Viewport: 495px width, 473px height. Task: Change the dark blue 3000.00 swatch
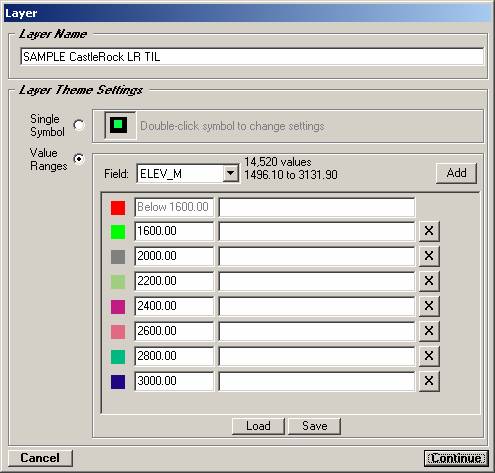click(118, 382)
